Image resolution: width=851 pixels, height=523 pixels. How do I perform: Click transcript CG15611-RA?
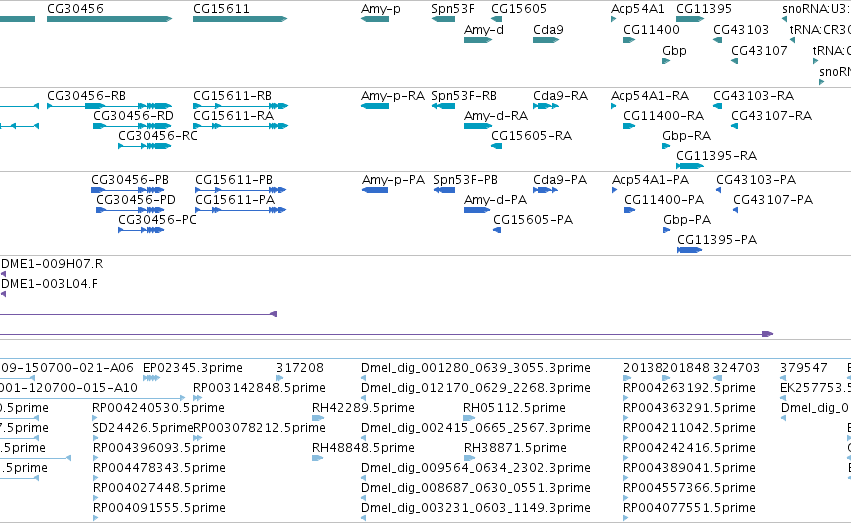click(233, 116)
